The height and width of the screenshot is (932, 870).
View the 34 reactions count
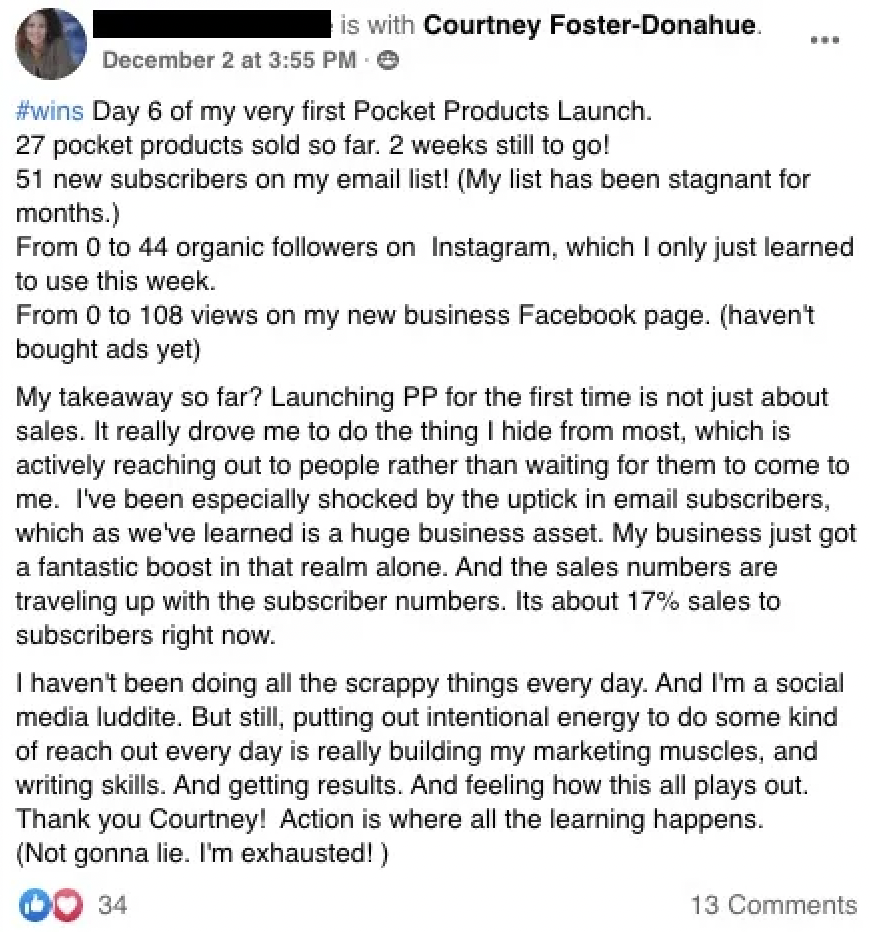click(x=113, y=905)
